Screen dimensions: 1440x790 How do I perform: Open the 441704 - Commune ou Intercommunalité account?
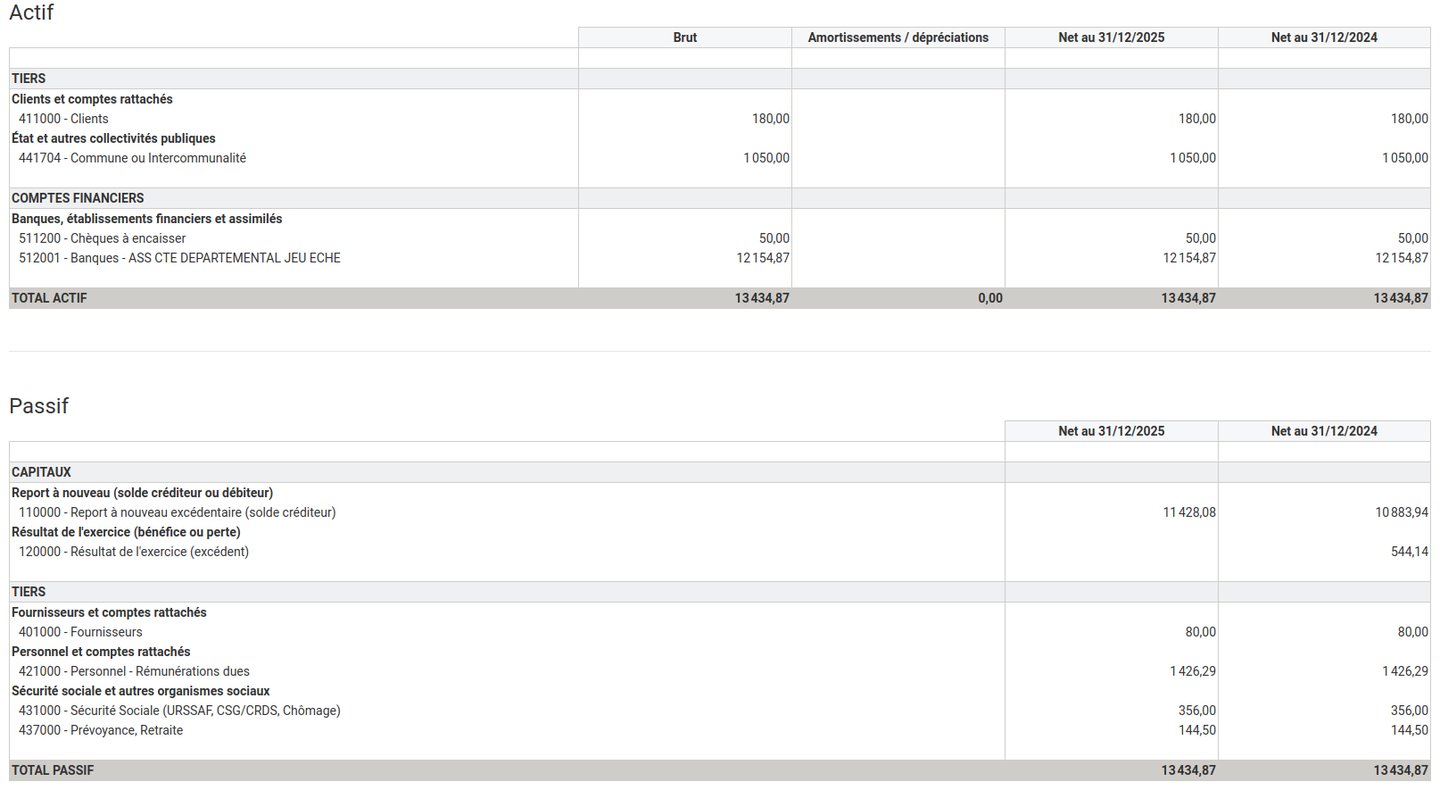(132, 158)
